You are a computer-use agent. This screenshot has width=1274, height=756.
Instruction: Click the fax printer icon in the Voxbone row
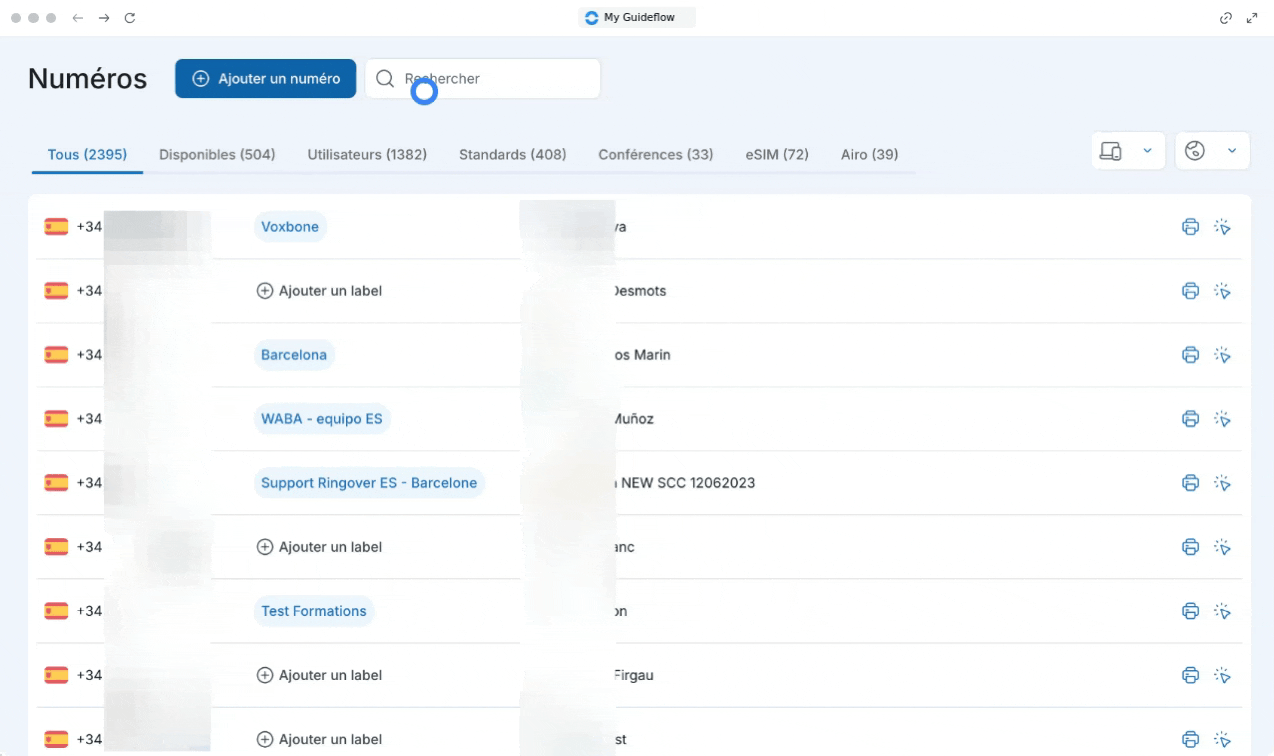(1190, 227)
